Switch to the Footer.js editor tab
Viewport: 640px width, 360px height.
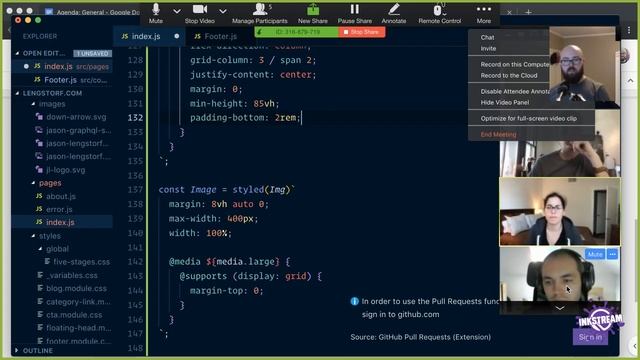220,36
